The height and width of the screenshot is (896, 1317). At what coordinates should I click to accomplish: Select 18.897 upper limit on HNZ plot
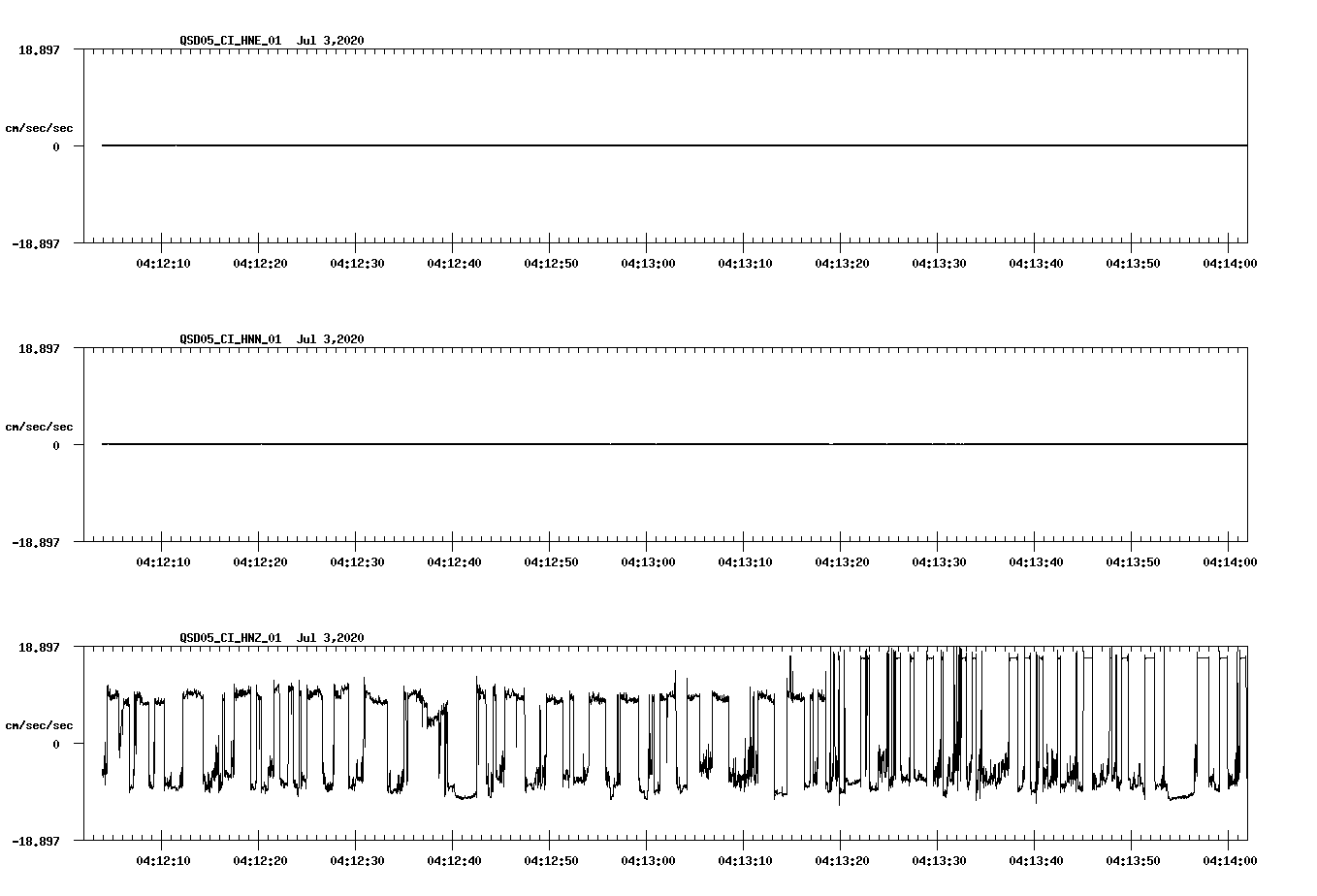pyautogui.click(x=39, y=647)
